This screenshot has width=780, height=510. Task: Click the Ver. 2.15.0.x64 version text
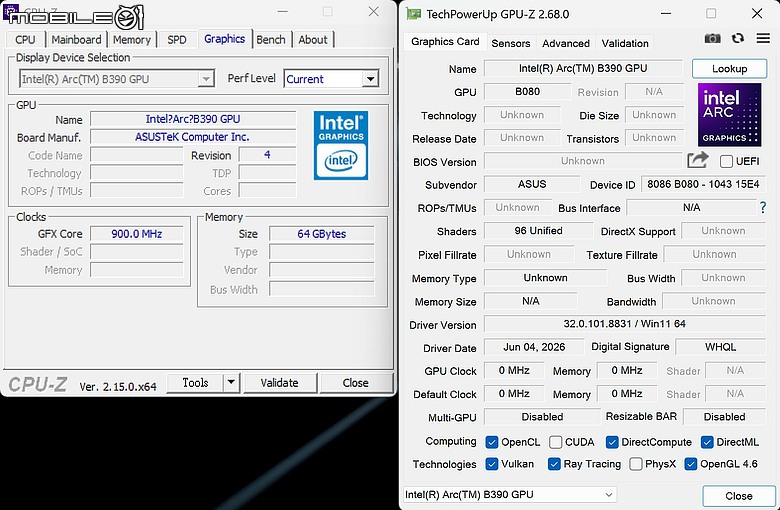[x=118, y=387]
